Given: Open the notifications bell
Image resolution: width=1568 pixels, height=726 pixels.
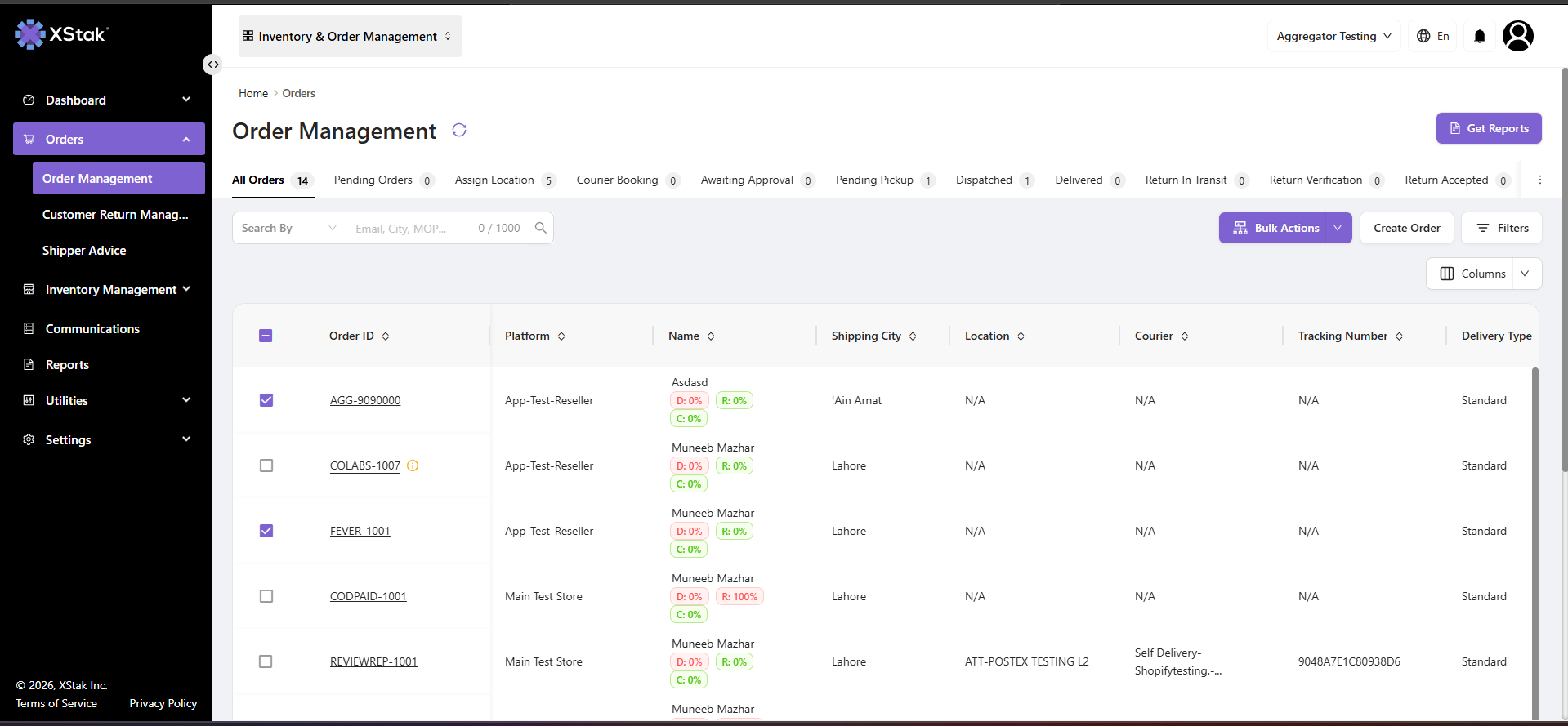Looking at the screenshot, I should click(x=1480, y=36).
